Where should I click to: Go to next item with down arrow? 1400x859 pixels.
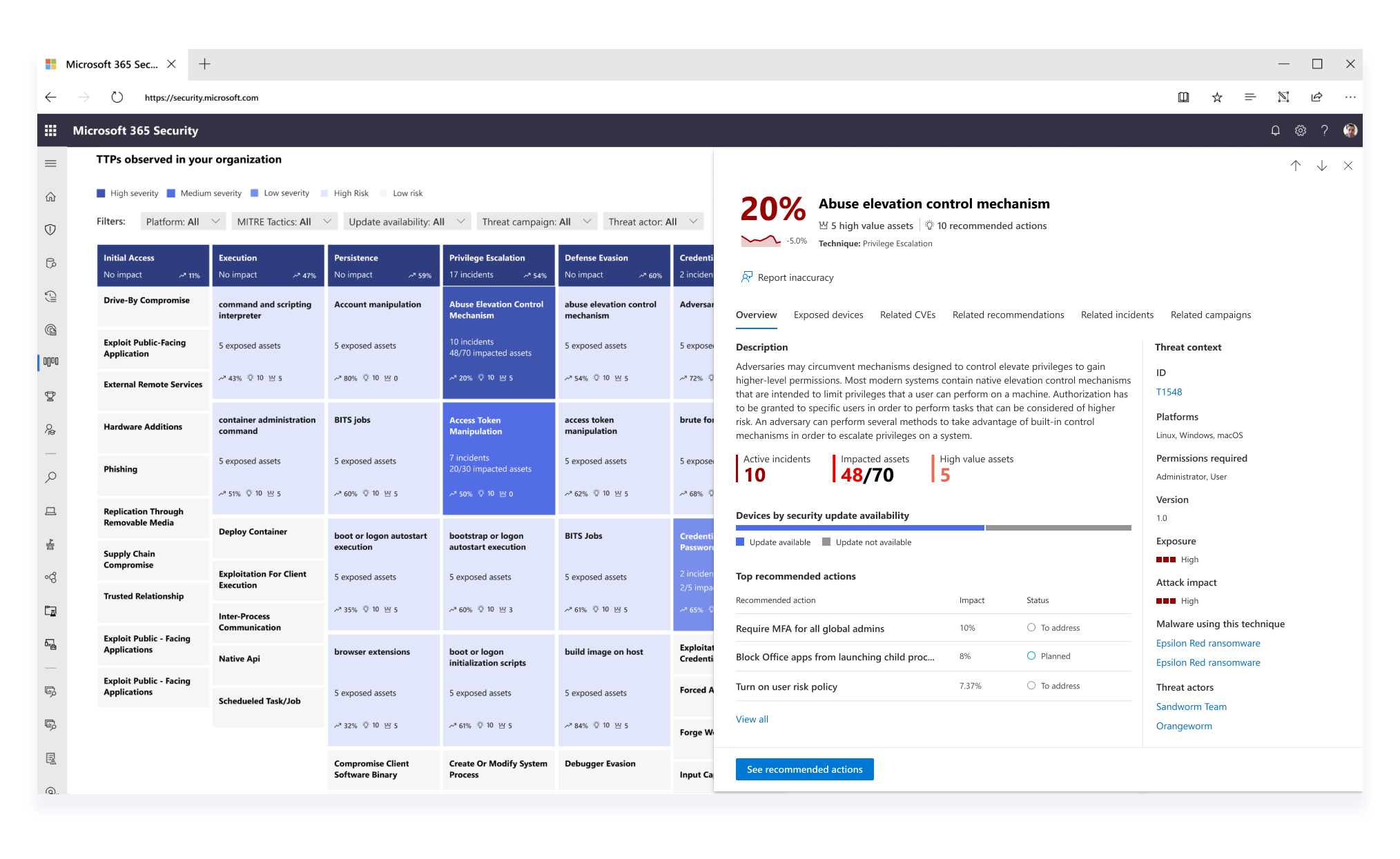point(1322,166)
